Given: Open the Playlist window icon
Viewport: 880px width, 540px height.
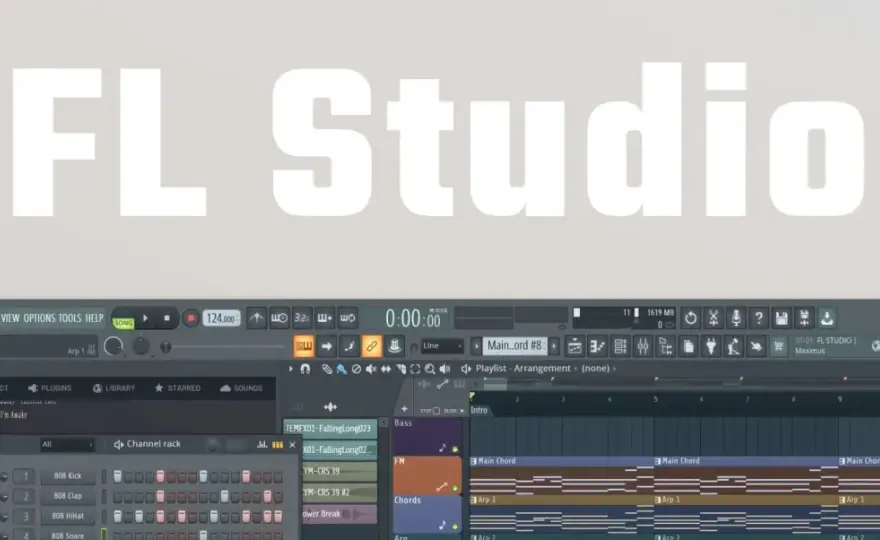Looking at the screenshot, I should (575, 346).
